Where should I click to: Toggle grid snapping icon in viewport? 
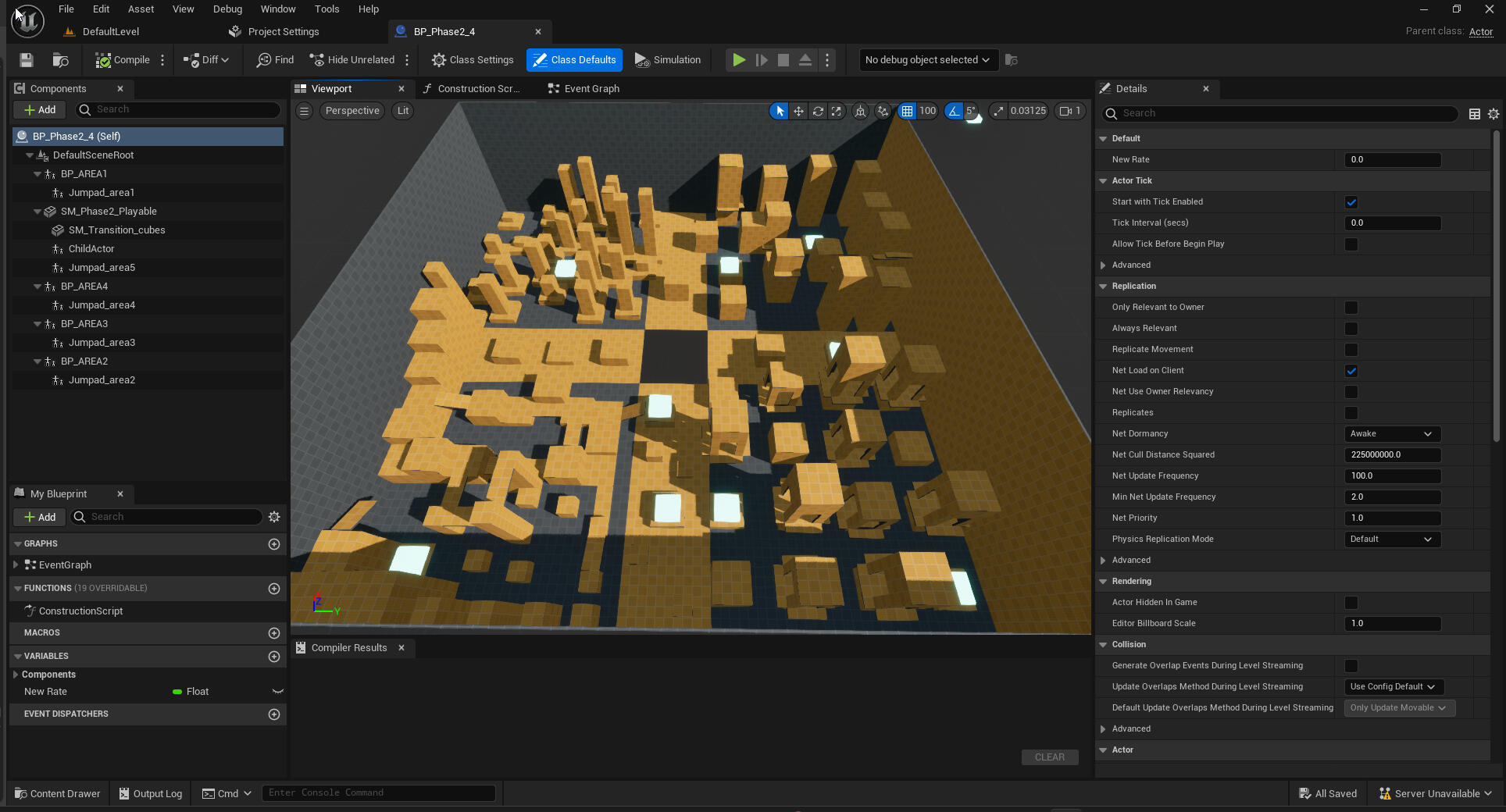[907, 111]
